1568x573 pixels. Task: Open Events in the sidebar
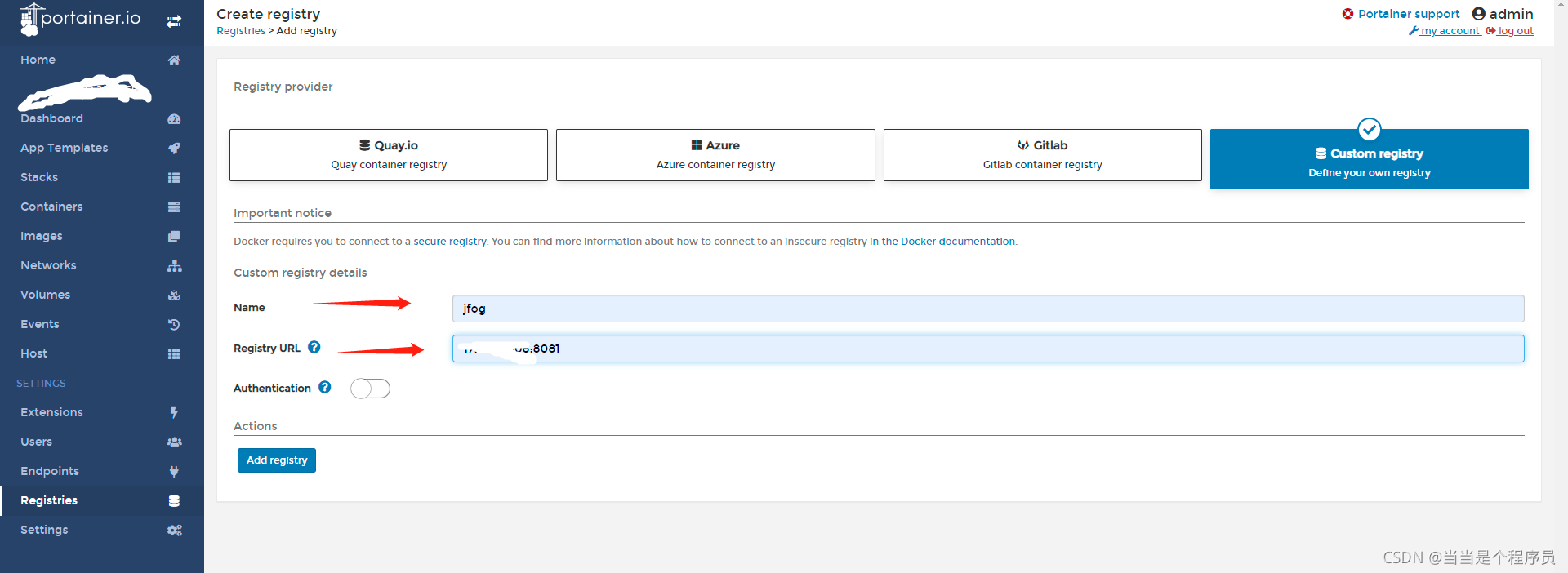pyautogui.click(x=102, y=324)
